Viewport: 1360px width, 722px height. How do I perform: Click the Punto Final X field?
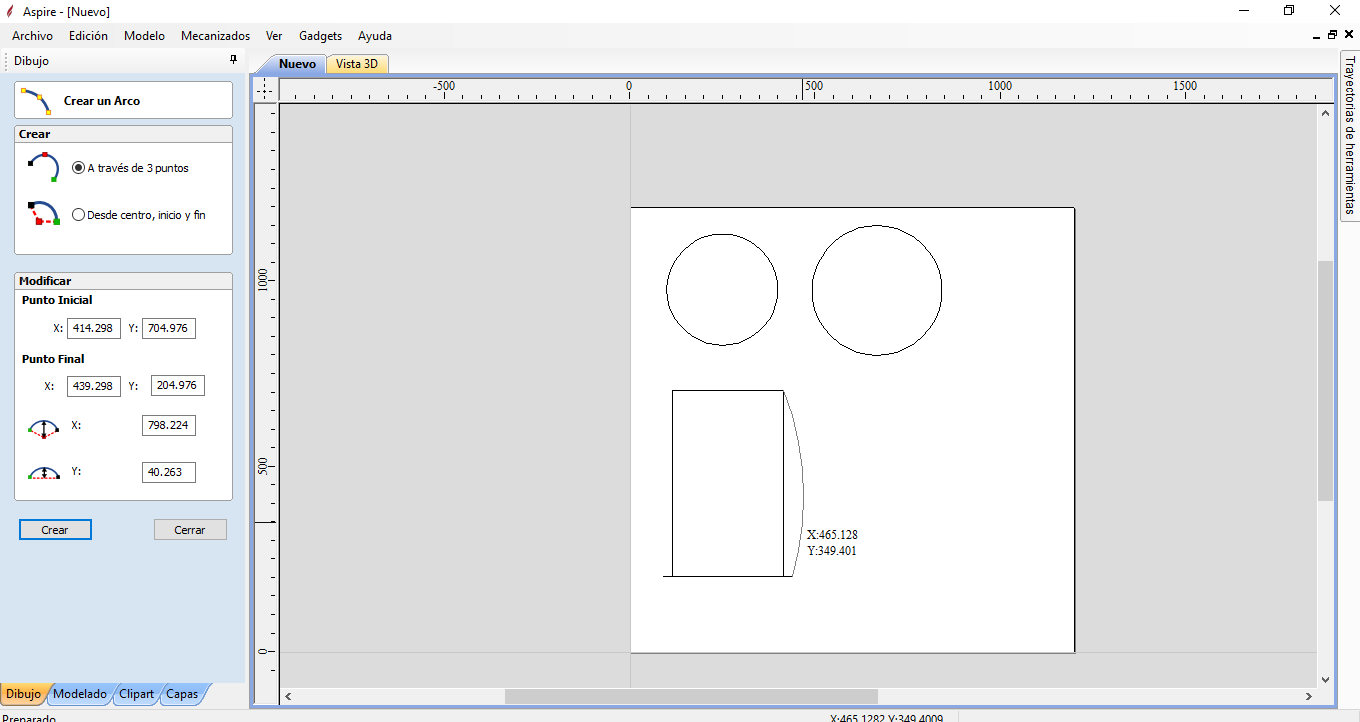click(x=94, y=386)
